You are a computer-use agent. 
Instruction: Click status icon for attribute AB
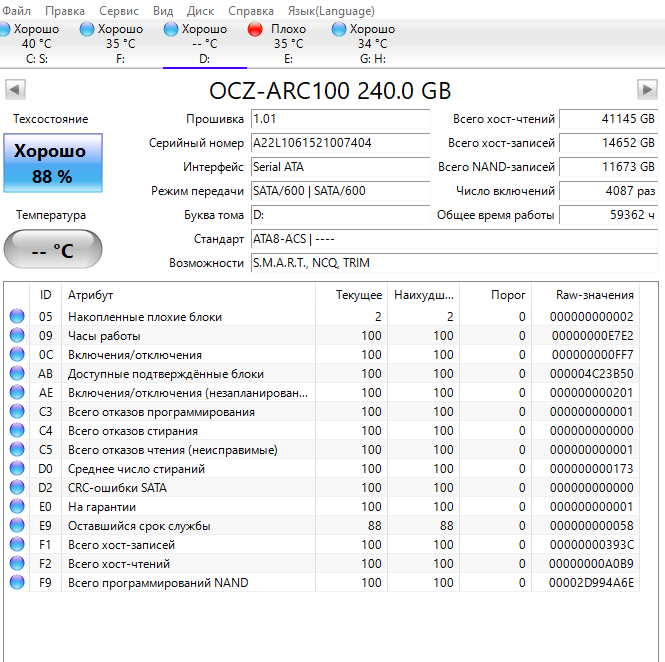coord(17,374)
